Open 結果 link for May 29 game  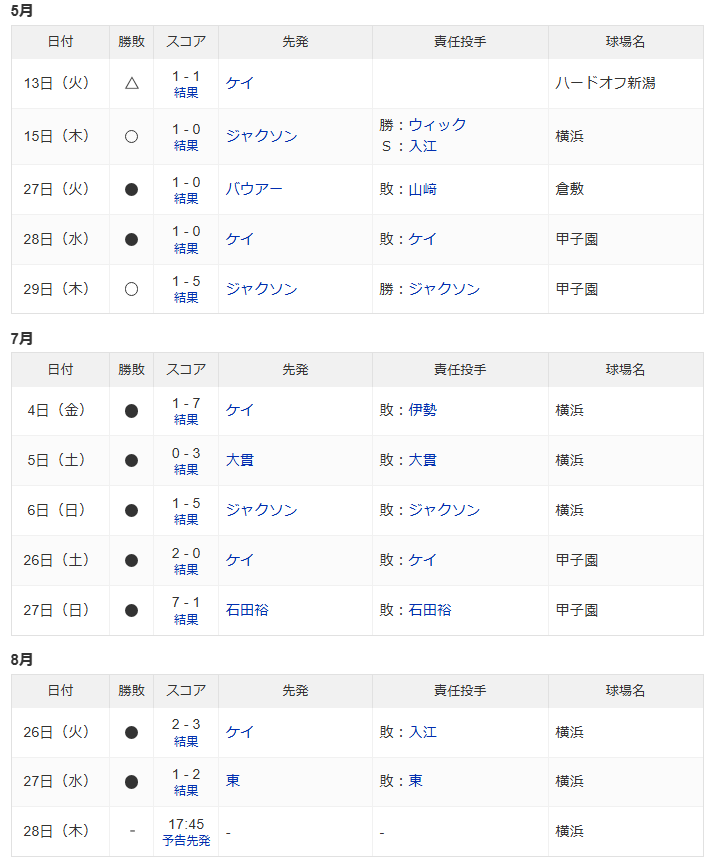point(186,298)
